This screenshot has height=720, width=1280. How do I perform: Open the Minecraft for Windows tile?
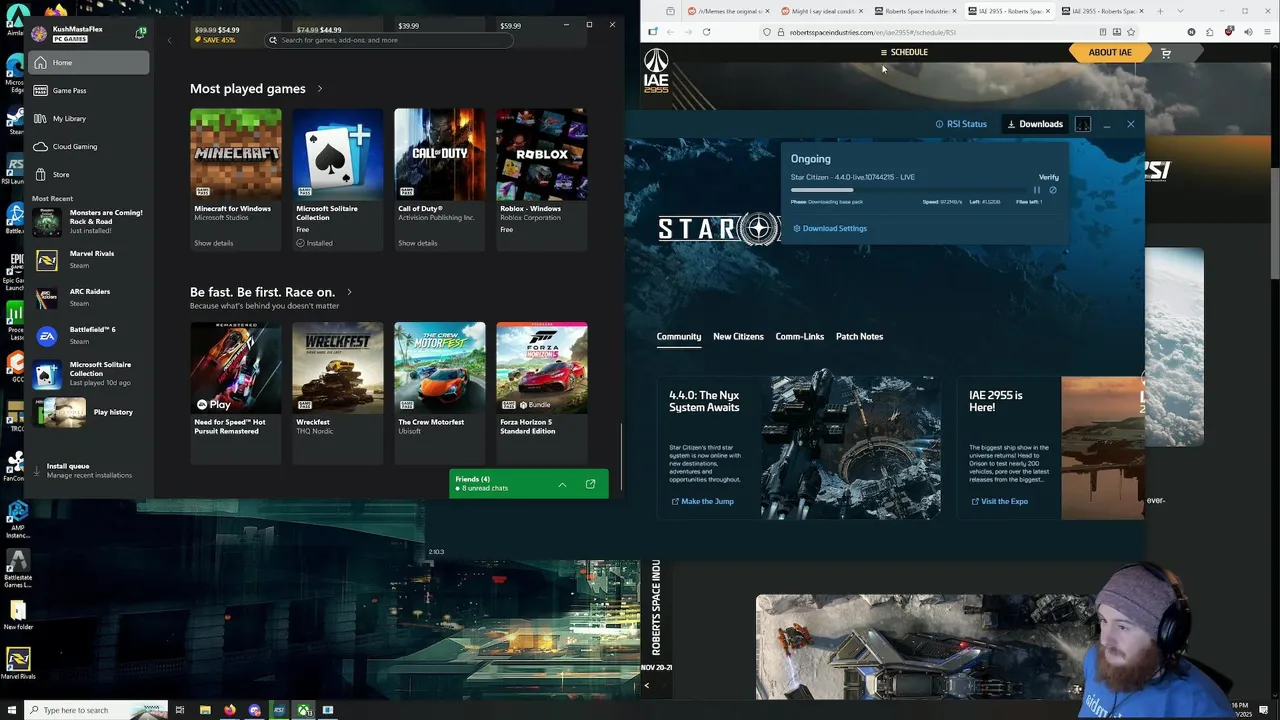[x=236, y=179]
